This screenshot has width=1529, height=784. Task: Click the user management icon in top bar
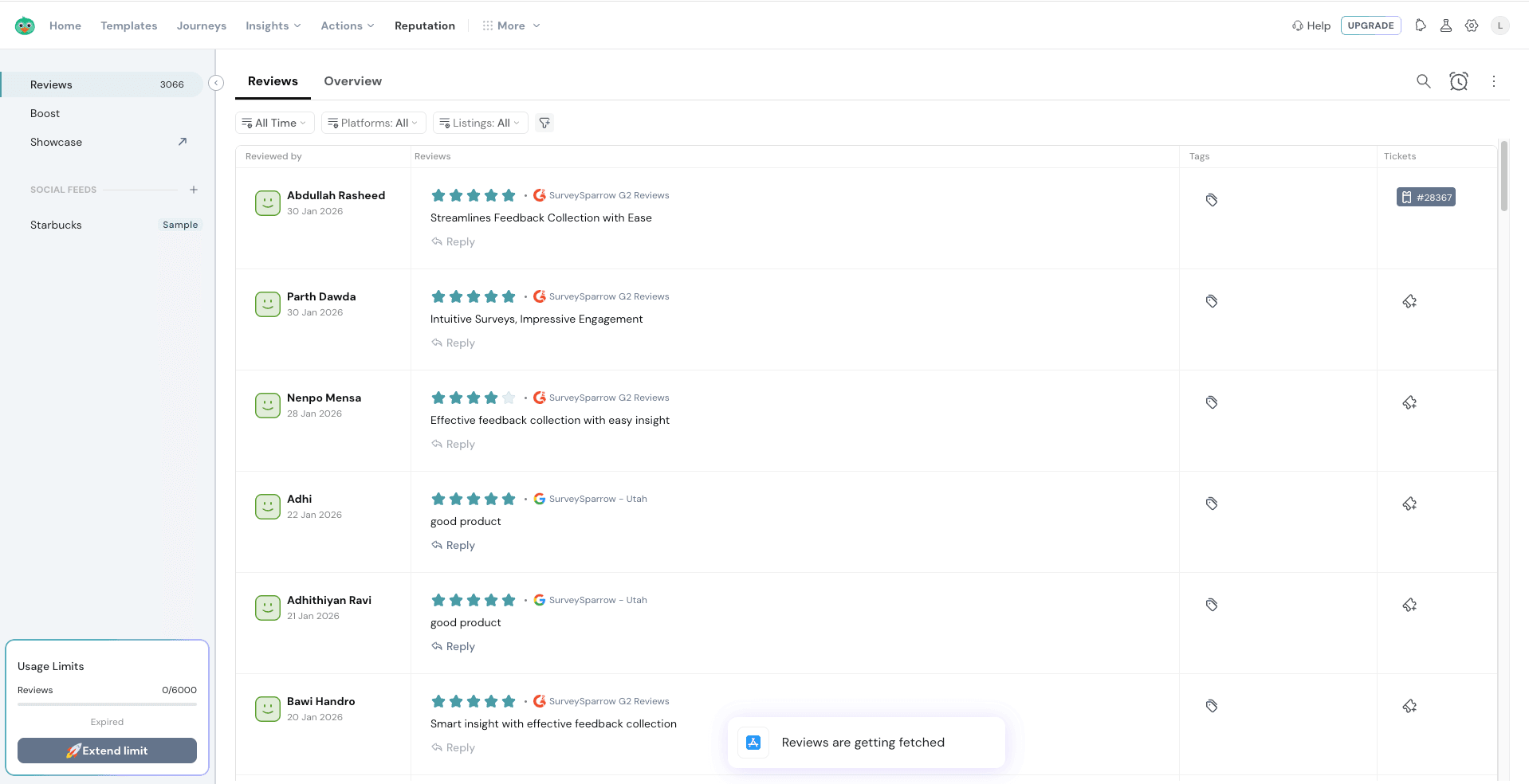[x=1446, y=25]
